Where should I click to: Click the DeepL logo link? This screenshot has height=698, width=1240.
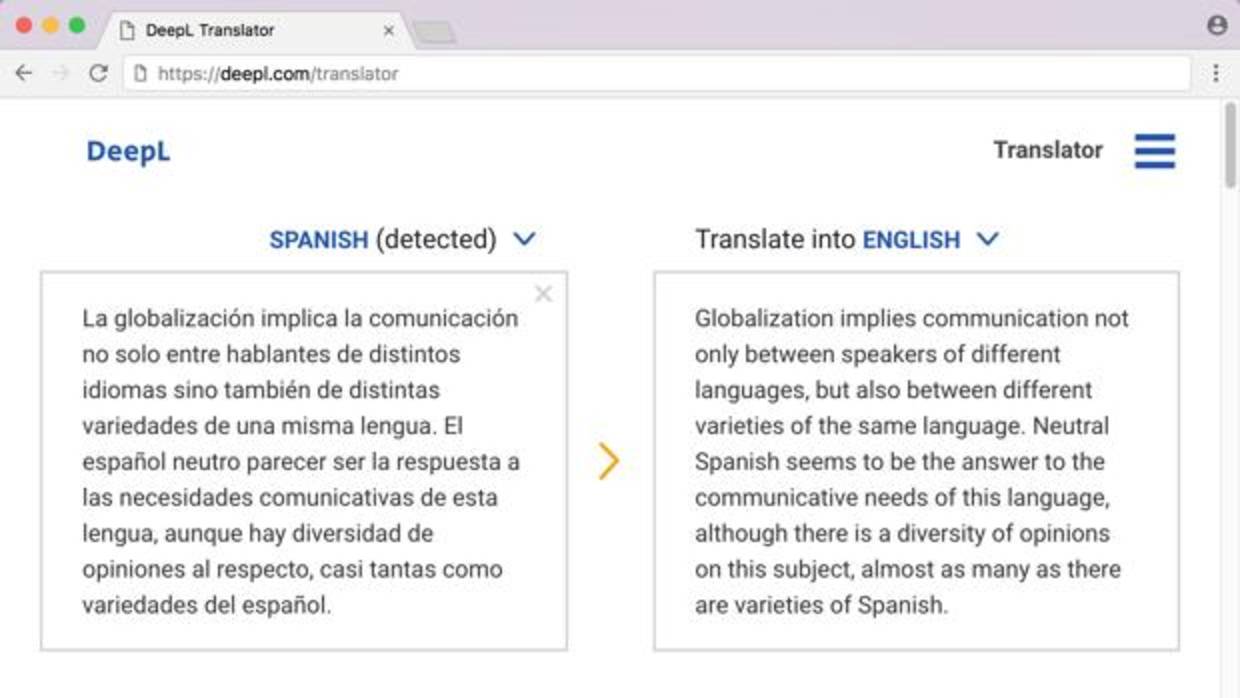coord(128,151)
